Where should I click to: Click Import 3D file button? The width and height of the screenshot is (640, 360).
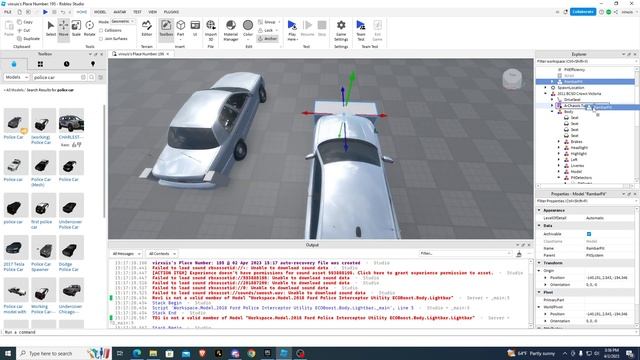coord(211,30)
